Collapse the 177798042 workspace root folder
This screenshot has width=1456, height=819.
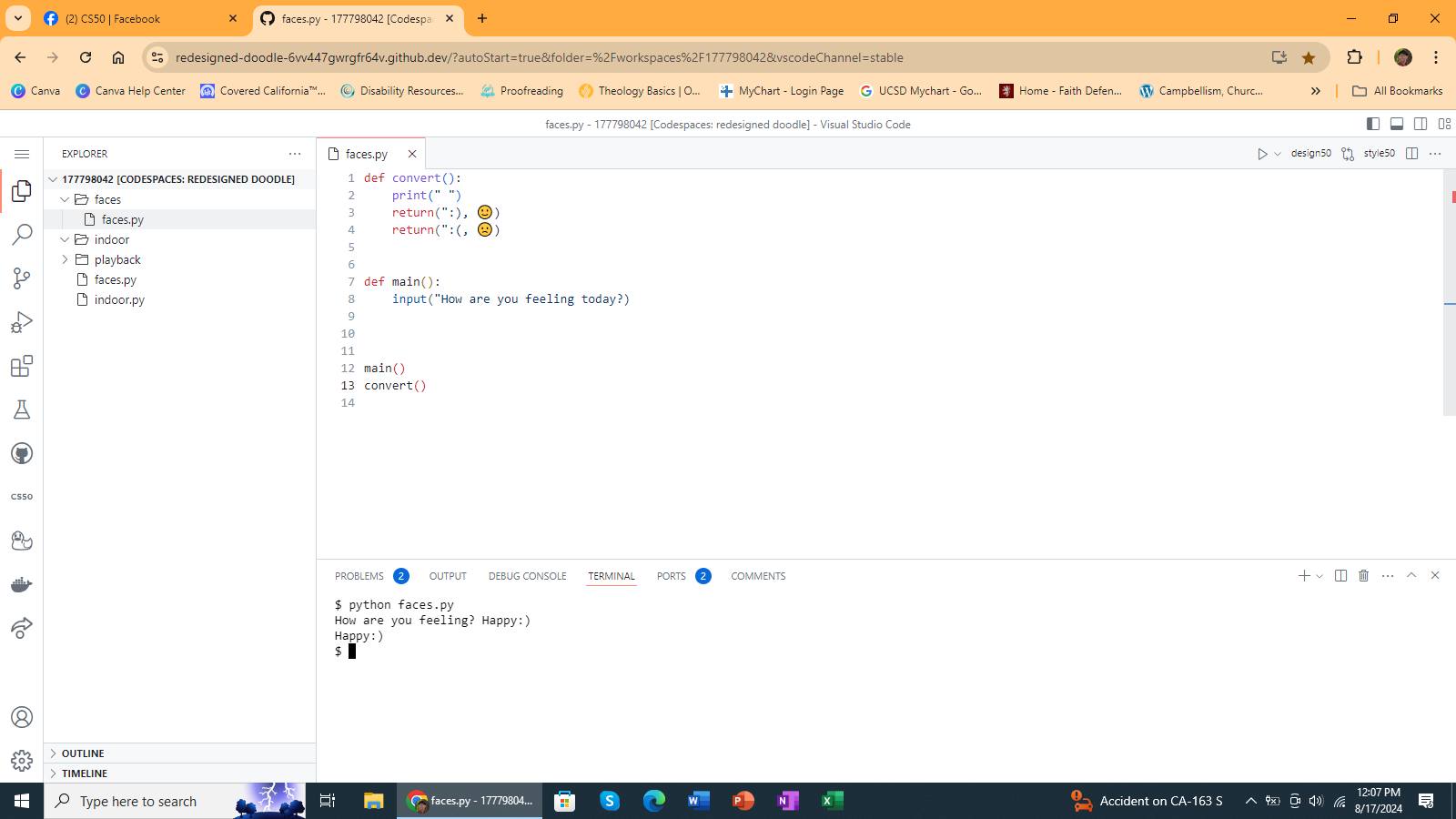click(180, 179)
